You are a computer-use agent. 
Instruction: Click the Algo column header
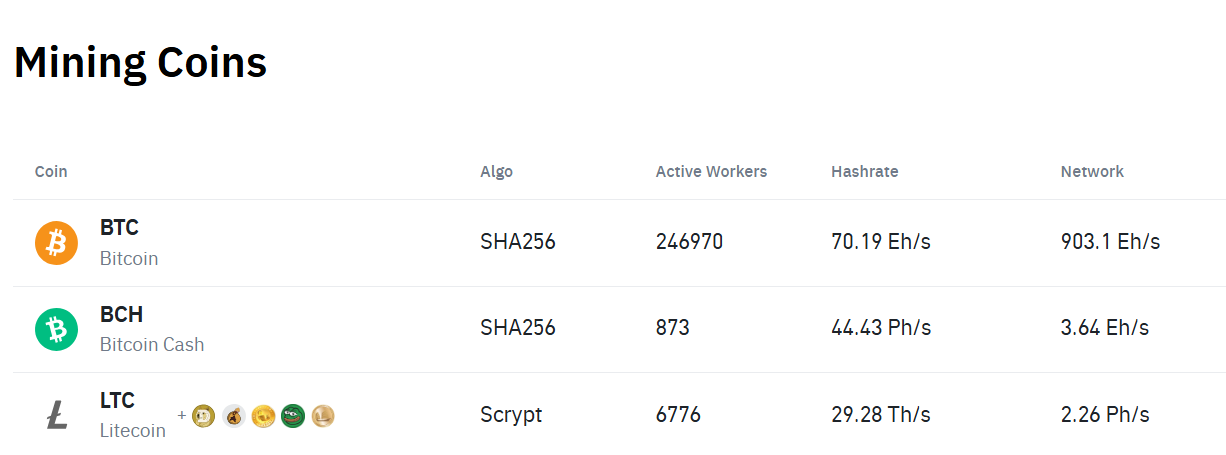click(496, 172)
